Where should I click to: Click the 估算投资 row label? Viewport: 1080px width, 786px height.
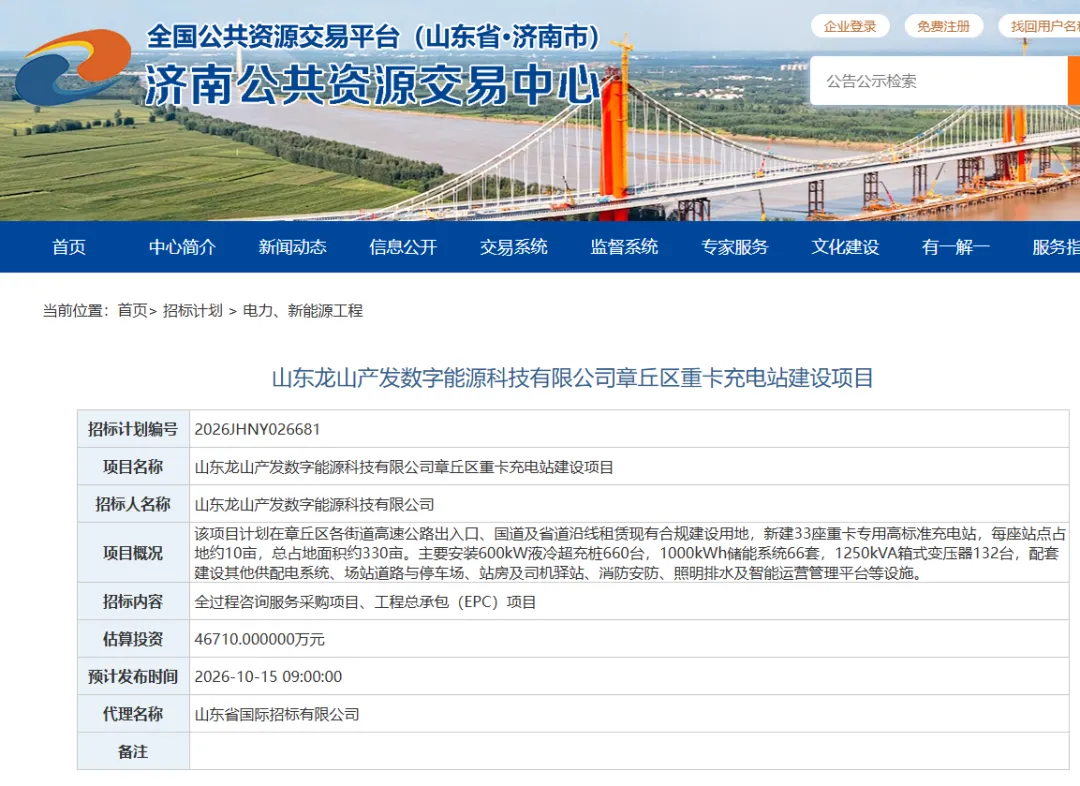click(x=133, y=639)
